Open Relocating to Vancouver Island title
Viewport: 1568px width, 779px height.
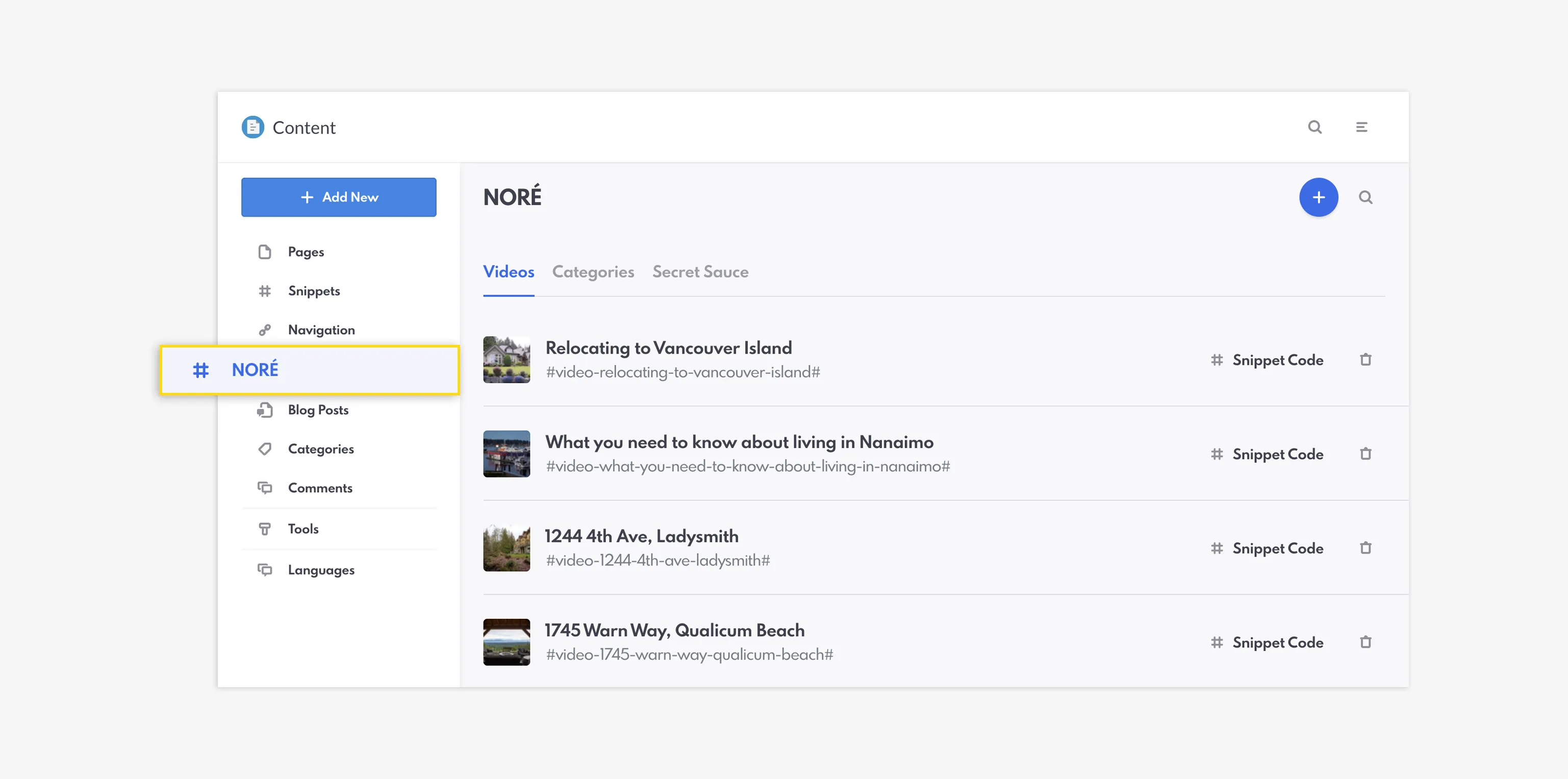pos(668,347)
